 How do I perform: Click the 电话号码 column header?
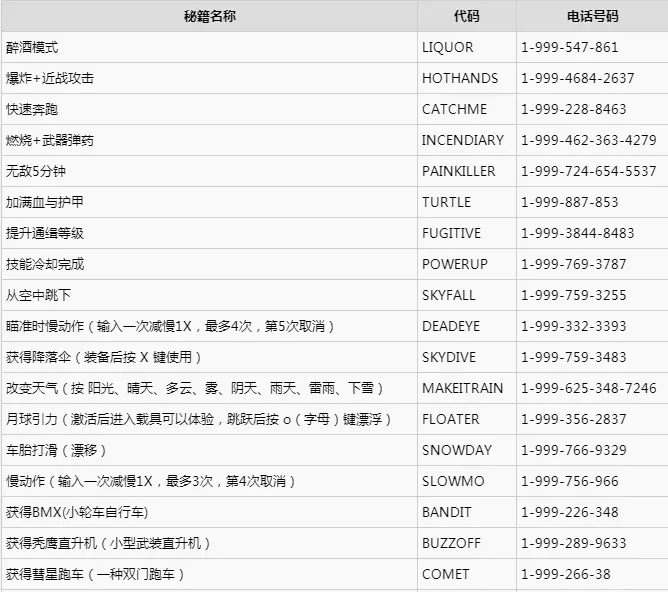[592, 16]
